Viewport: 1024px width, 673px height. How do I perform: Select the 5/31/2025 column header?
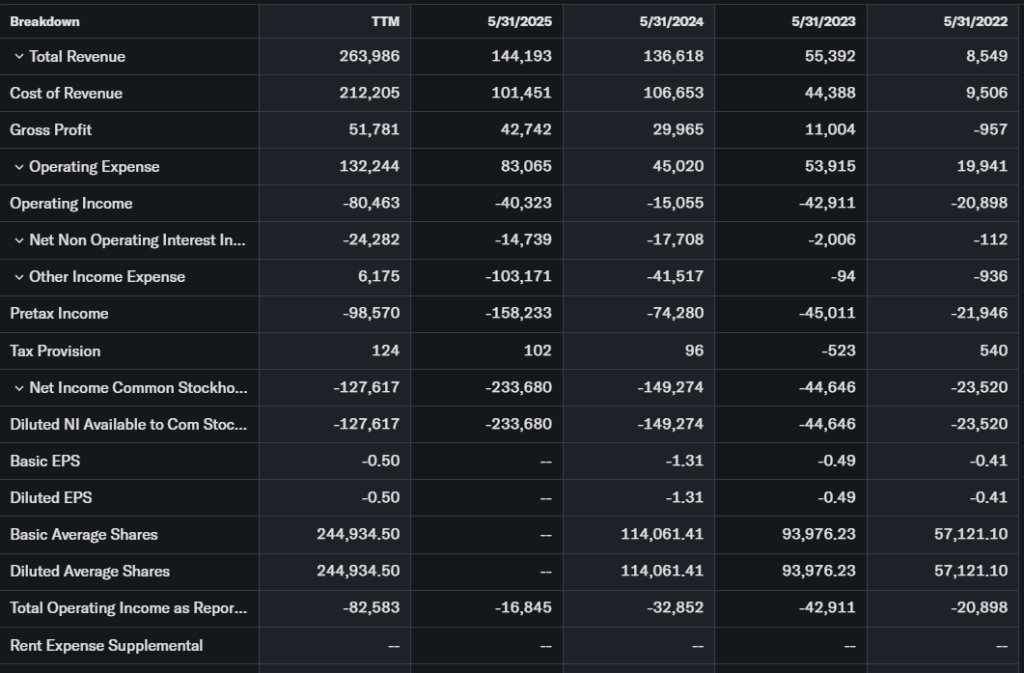[x=523, y=21]
